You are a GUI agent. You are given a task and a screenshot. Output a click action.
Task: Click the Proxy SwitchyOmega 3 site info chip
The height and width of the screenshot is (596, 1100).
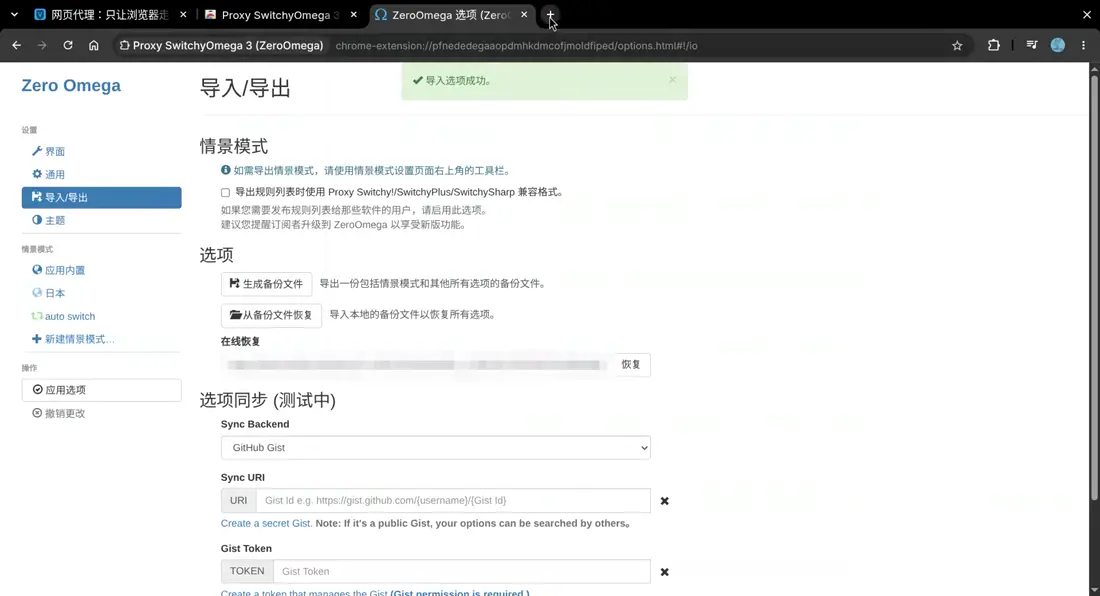(221, 46)
